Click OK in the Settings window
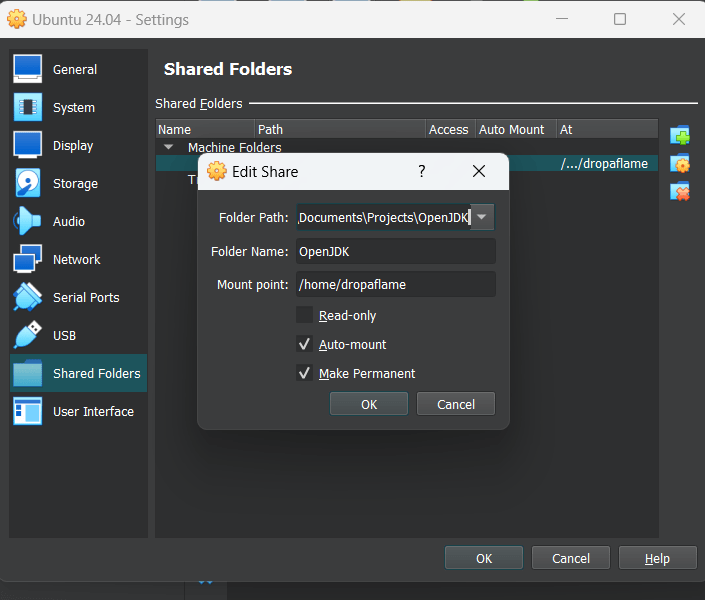This screenshot has width=705, height=600. click(x=484, y=558)
